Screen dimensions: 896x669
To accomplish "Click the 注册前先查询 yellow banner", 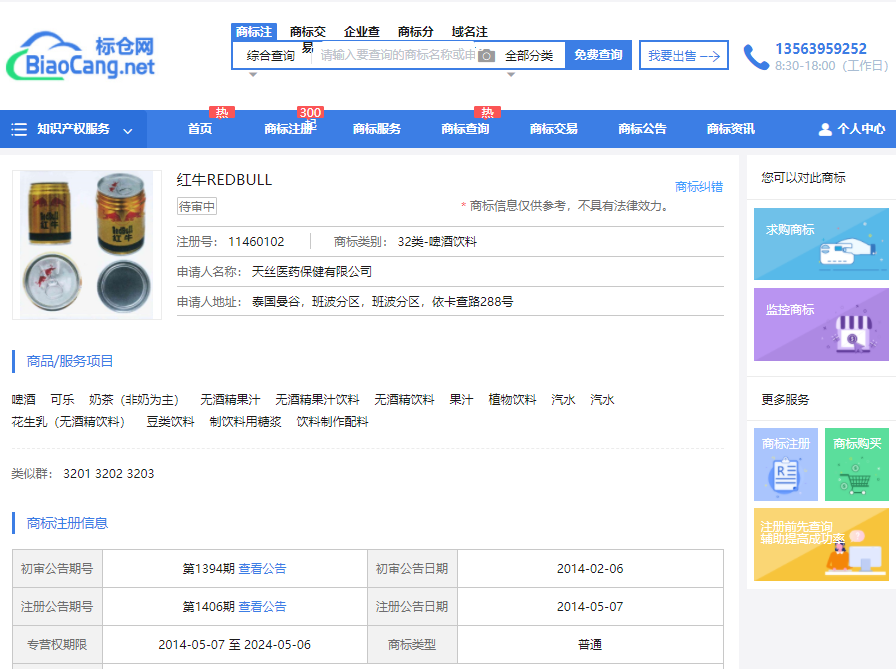I will pyautogui.click(x=821, y=544).
